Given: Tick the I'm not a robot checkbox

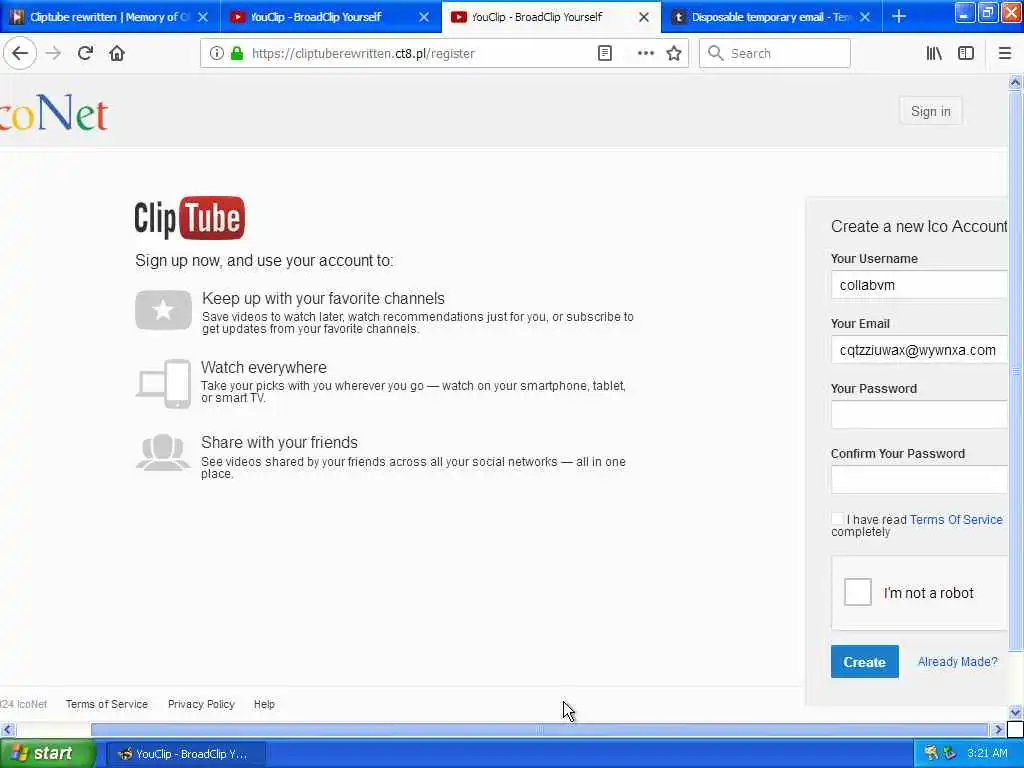Looking at the screenshot, I should click(857, 592).
